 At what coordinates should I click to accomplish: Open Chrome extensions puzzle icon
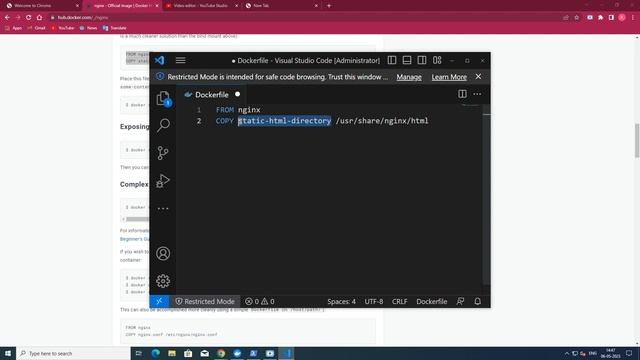601,18
